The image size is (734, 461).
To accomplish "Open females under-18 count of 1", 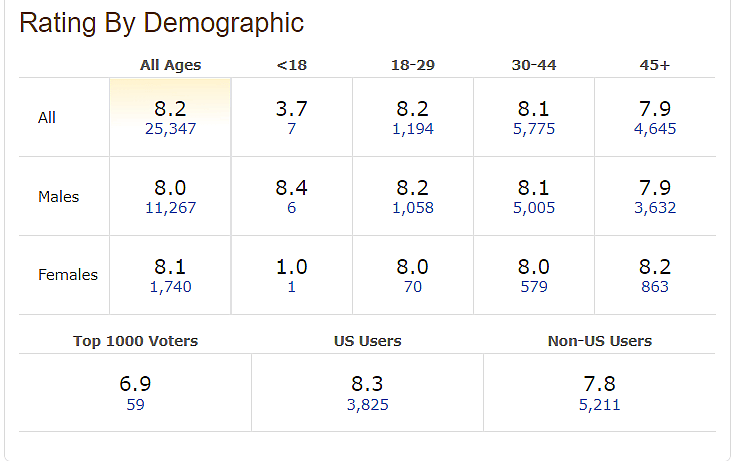I will click(x=291, y=287).
